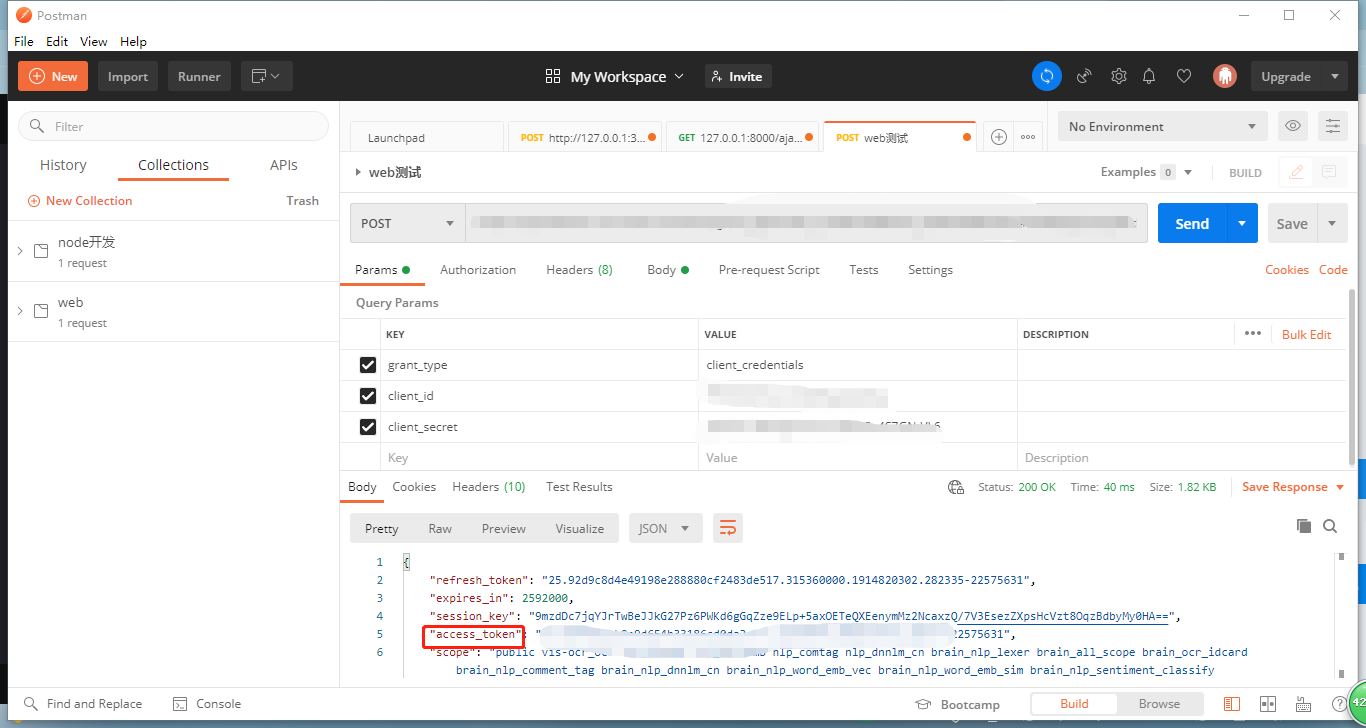Expand the web collection
Viewport: 1366px width, 728px height.
coord(19,311)
